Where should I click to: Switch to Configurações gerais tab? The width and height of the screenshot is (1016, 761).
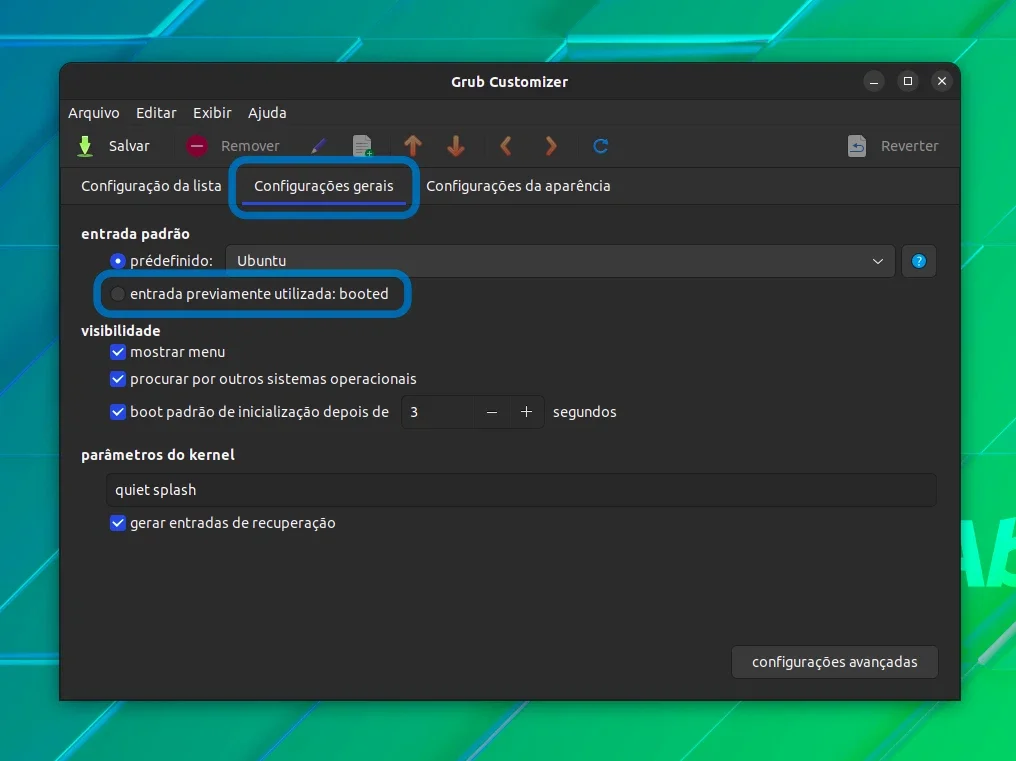pos(323,186)
